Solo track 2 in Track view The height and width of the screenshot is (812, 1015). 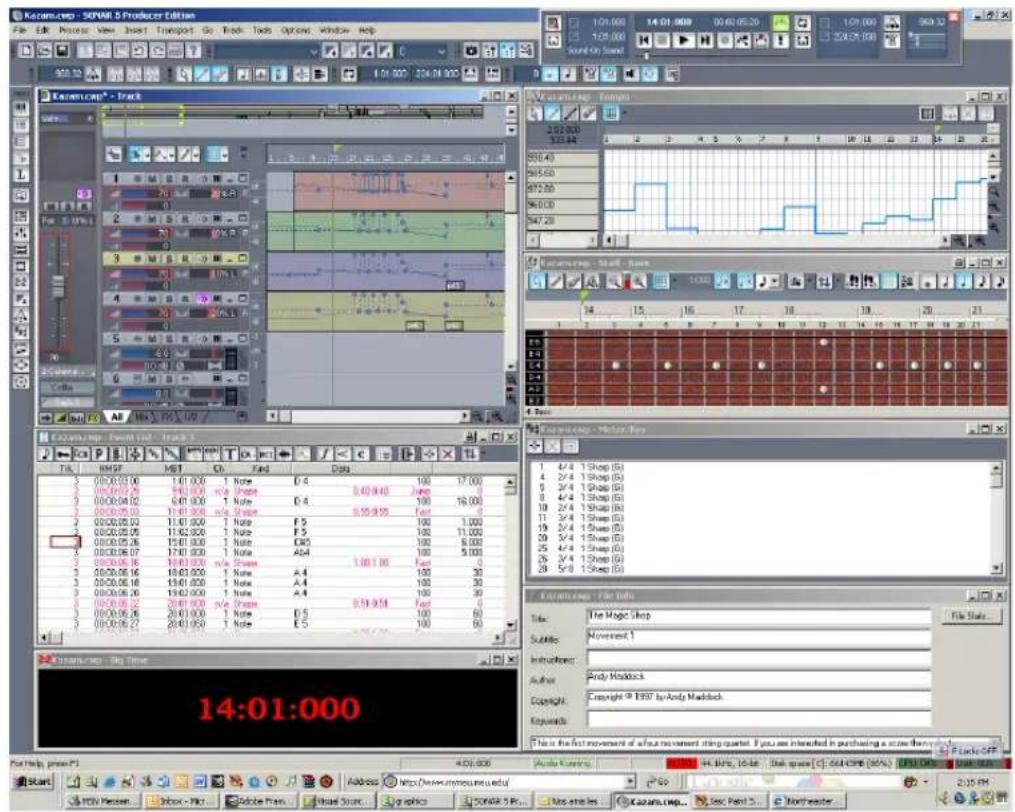pyautogui.click(x=170, y=219)
